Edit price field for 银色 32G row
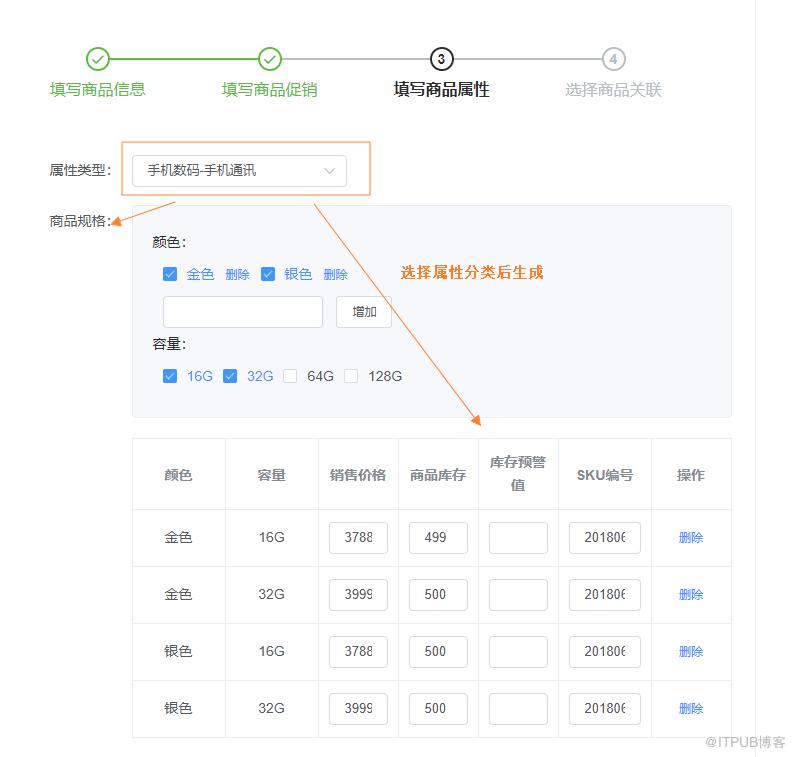The width and height of the screenshot is (795, 757). pos(358,709)
